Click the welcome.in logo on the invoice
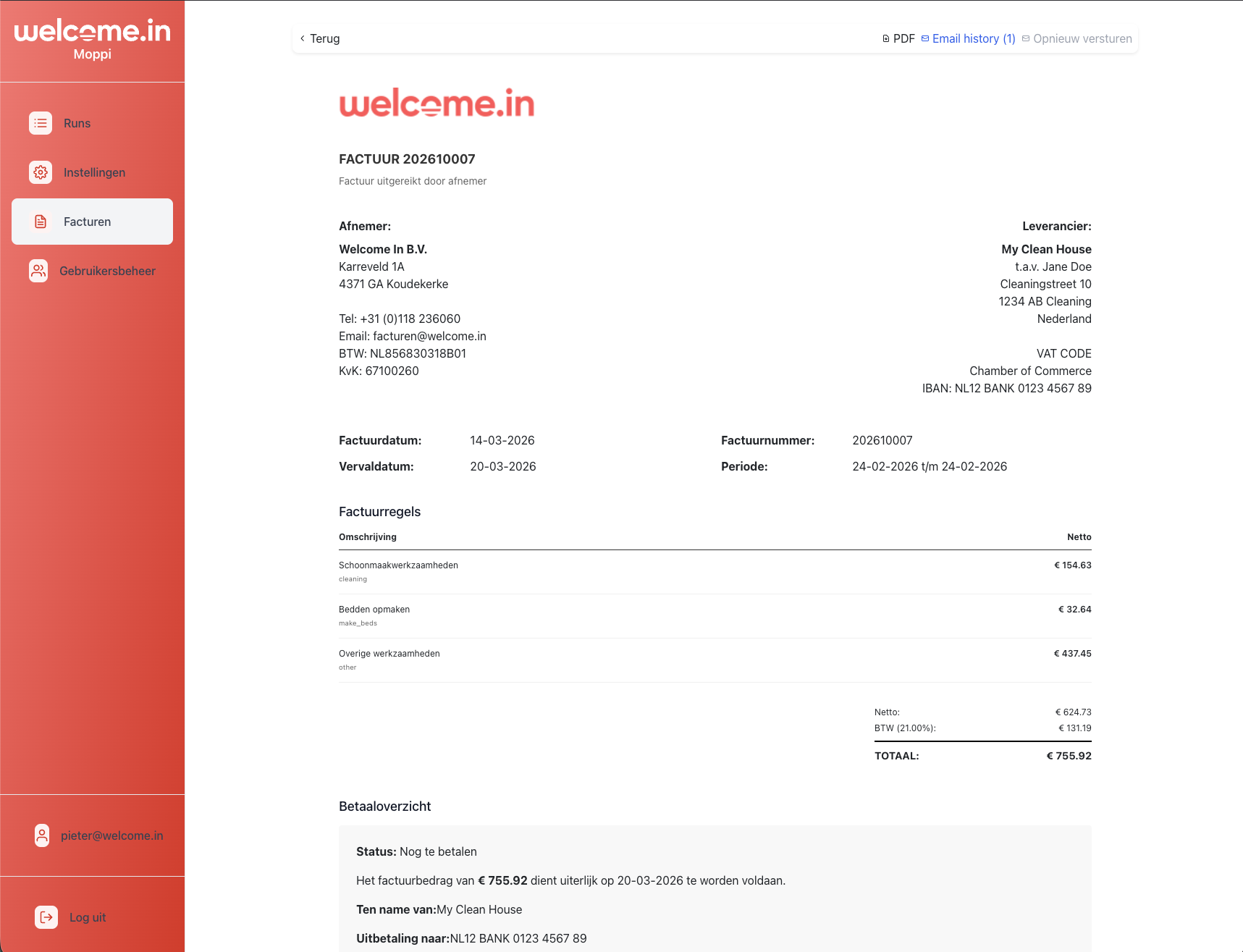1243x952 pixels. tap(436, 103)
